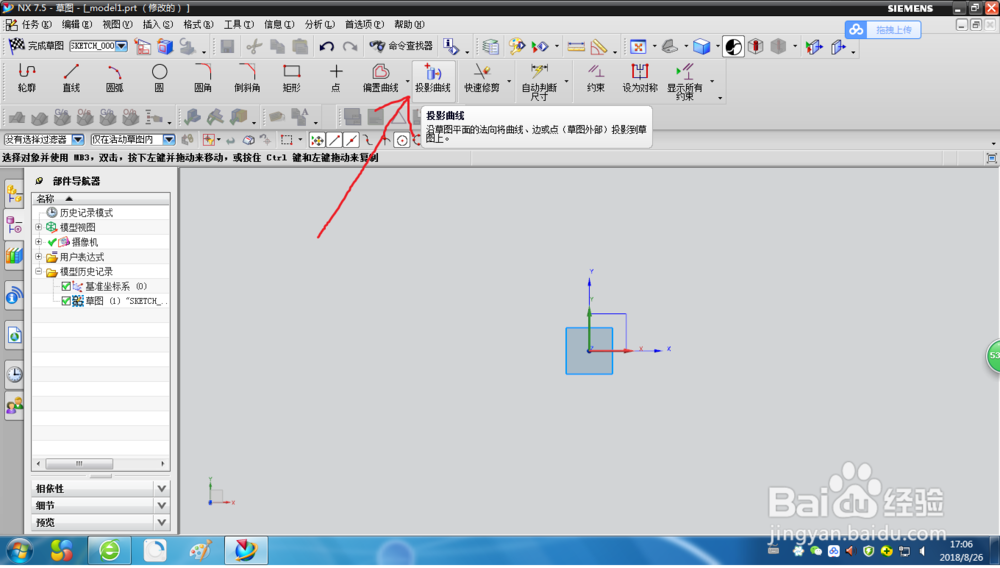Open 自动判断尺寸 inferred dimension tool

[x=539, y=82]
